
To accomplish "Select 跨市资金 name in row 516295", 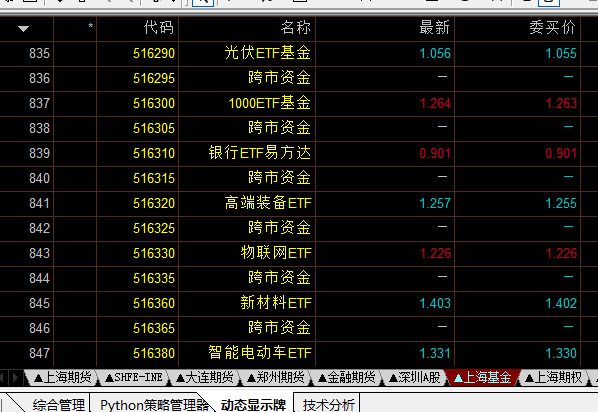I will [280, 78].
